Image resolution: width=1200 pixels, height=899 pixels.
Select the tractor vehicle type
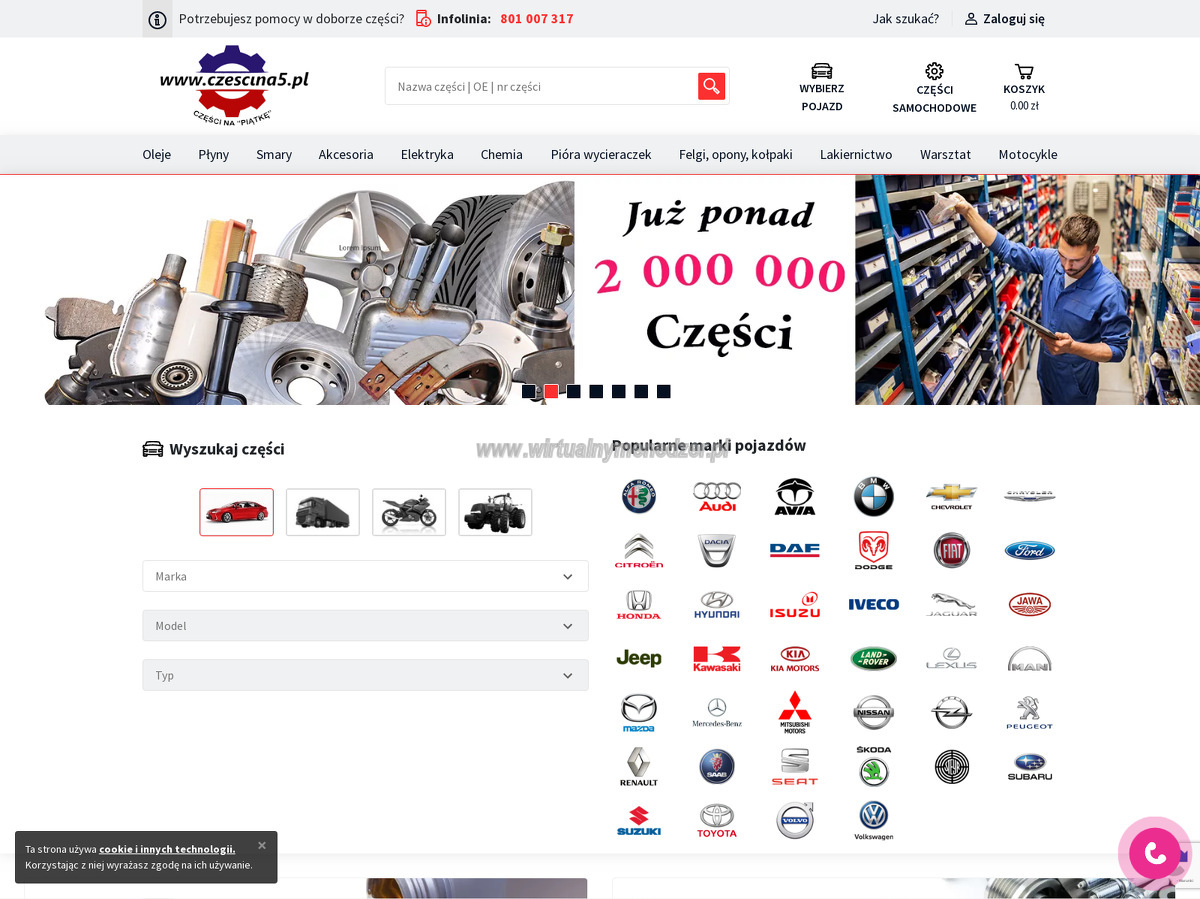495,512
